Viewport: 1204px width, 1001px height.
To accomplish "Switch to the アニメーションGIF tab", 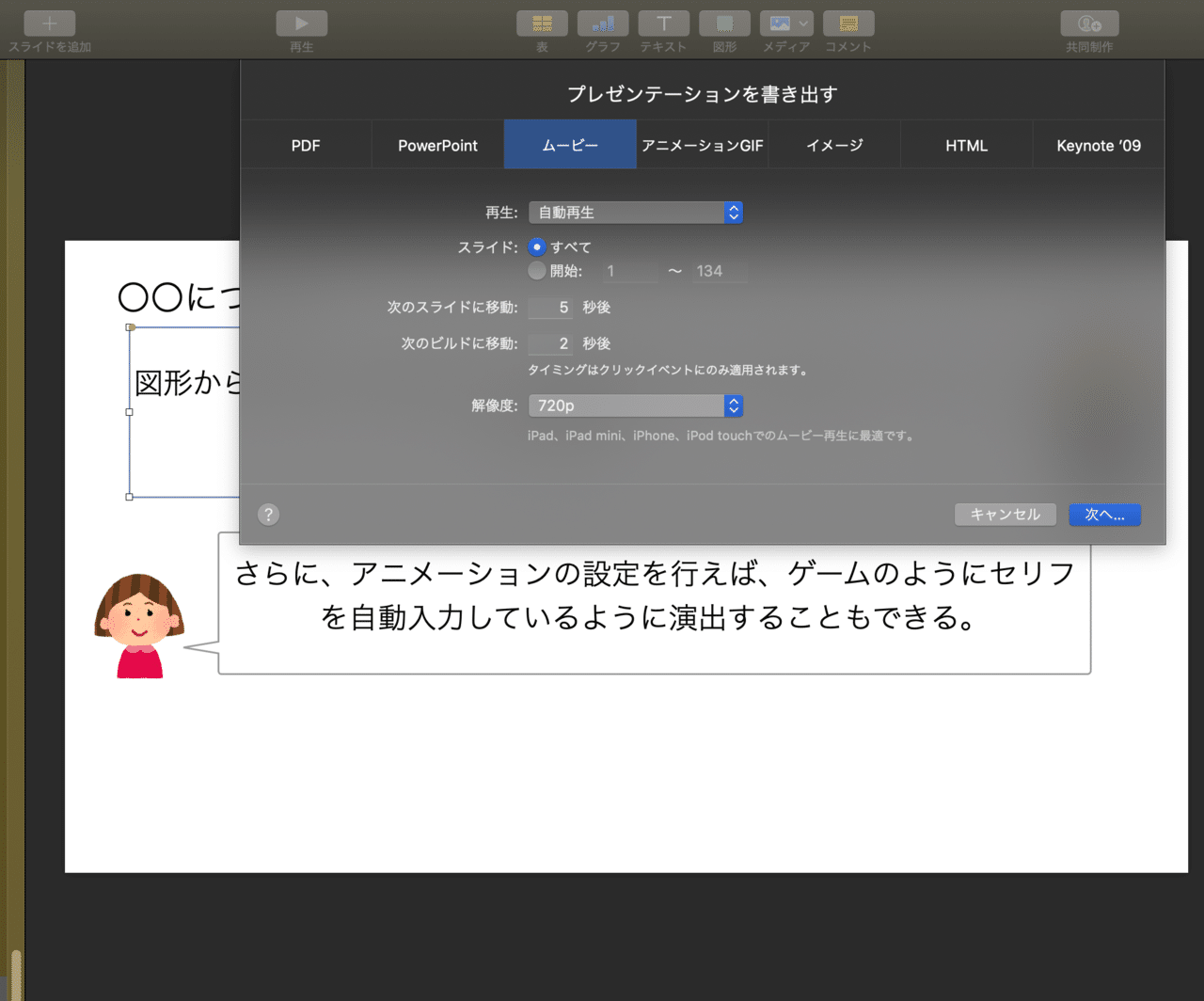I will [x=703, y=145].
